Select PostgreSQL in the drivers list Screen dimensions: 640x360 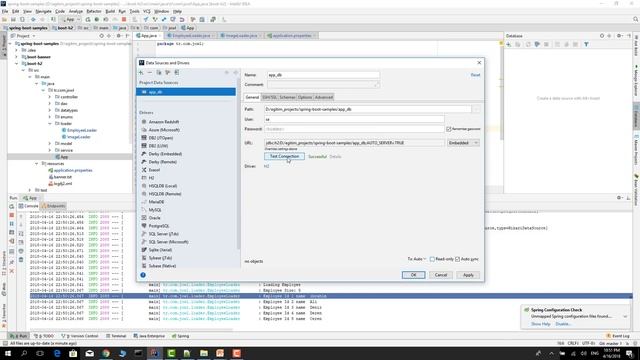pos(159,226)
